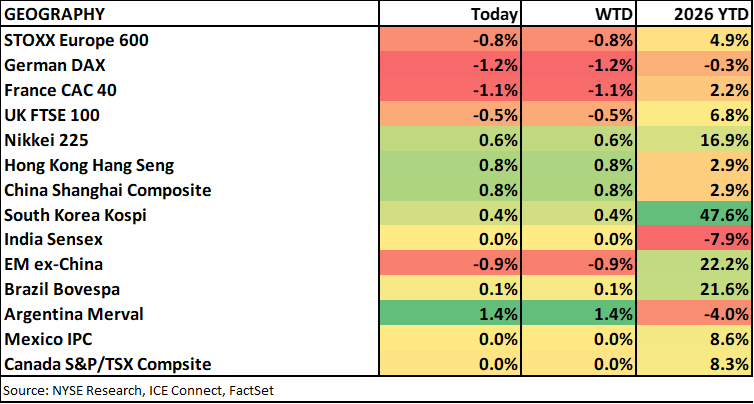
Task: Click the GEOGRAPHY header cell
Action: [x=57, y=14]
